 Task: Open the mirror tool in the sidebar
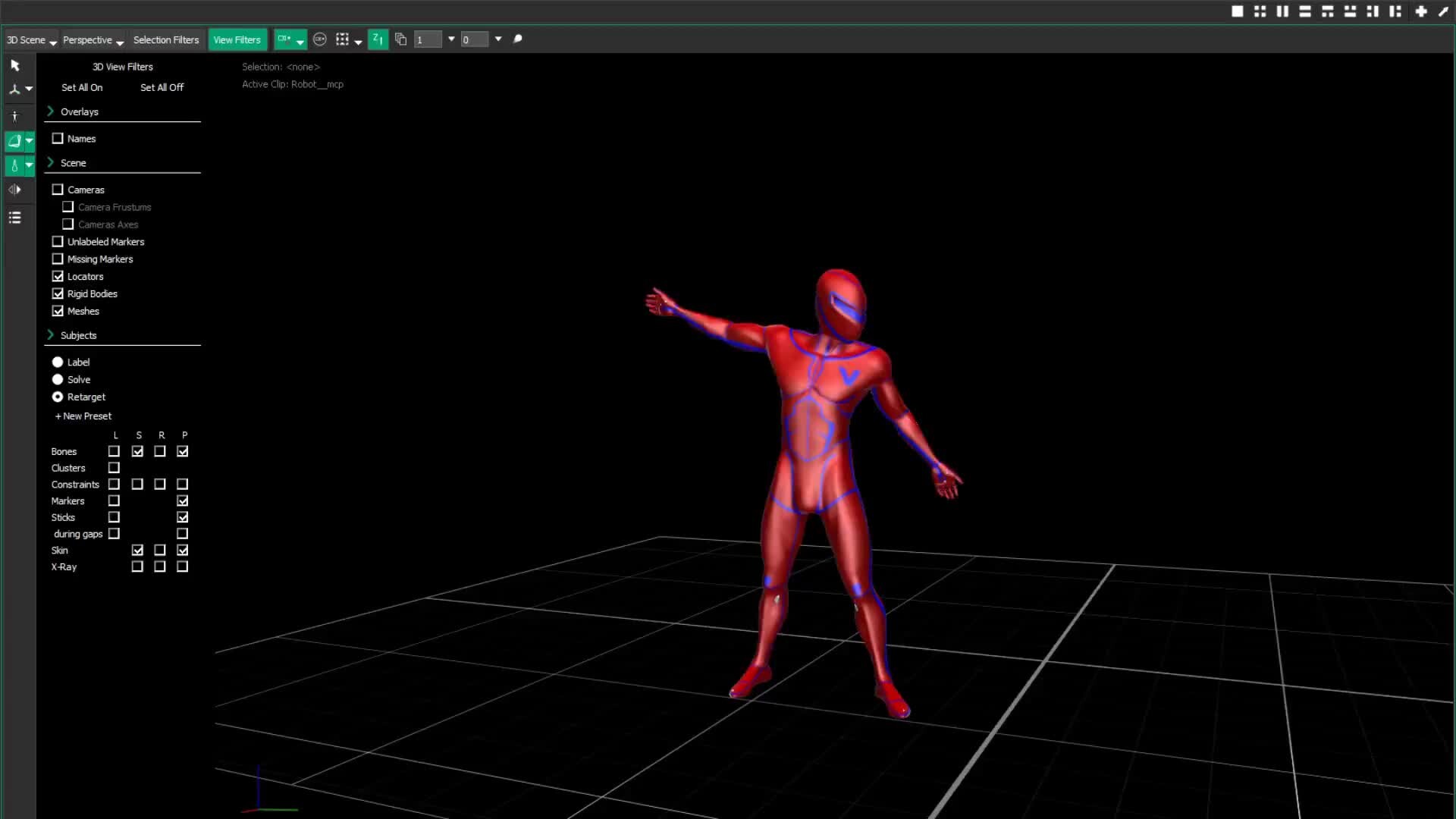pos(15,190)
